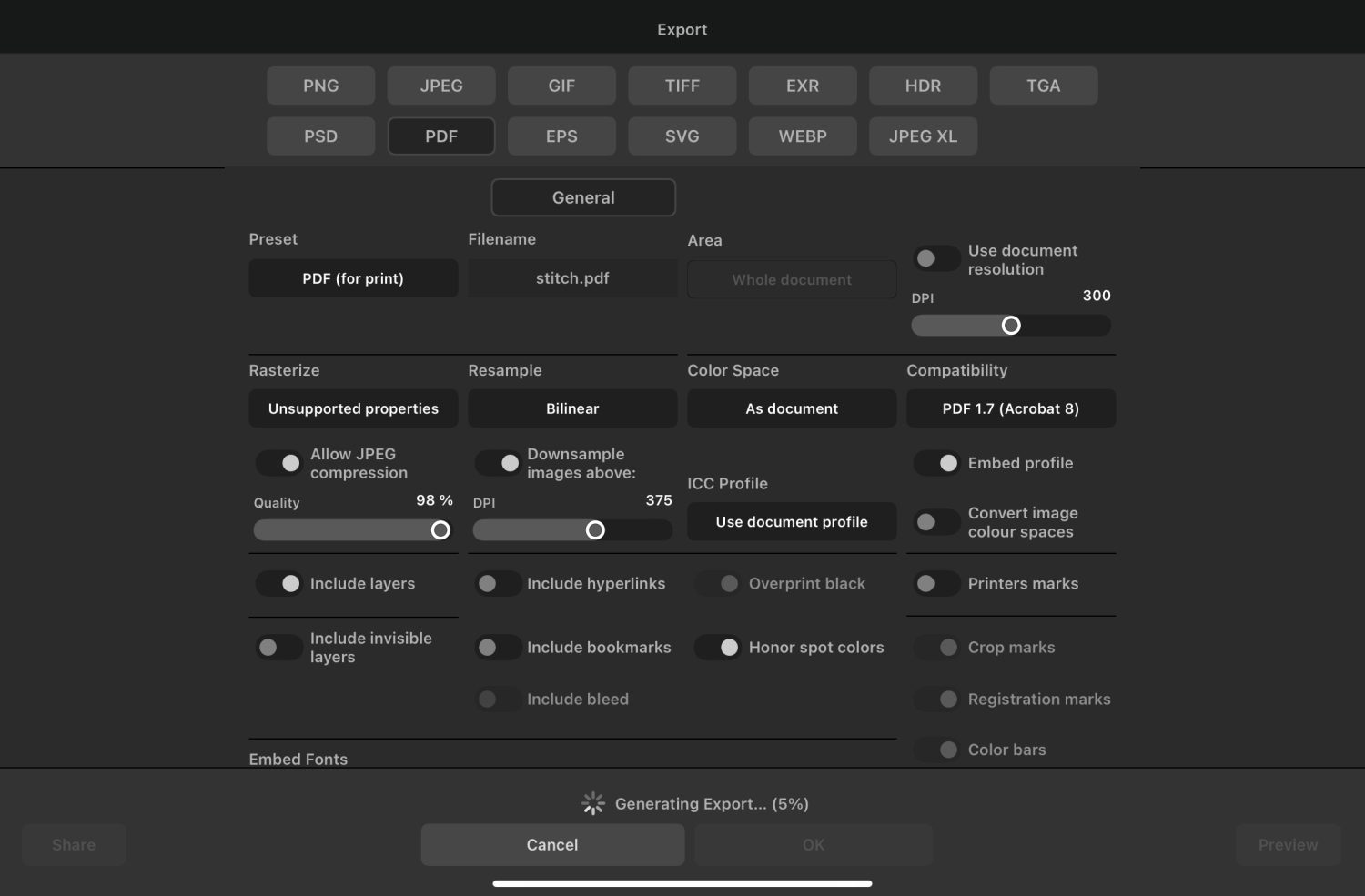Image resolution: width=1365 pixels, height=896 pixels.
Task: Select the PNG export format
Action: (x=320, y=86)
